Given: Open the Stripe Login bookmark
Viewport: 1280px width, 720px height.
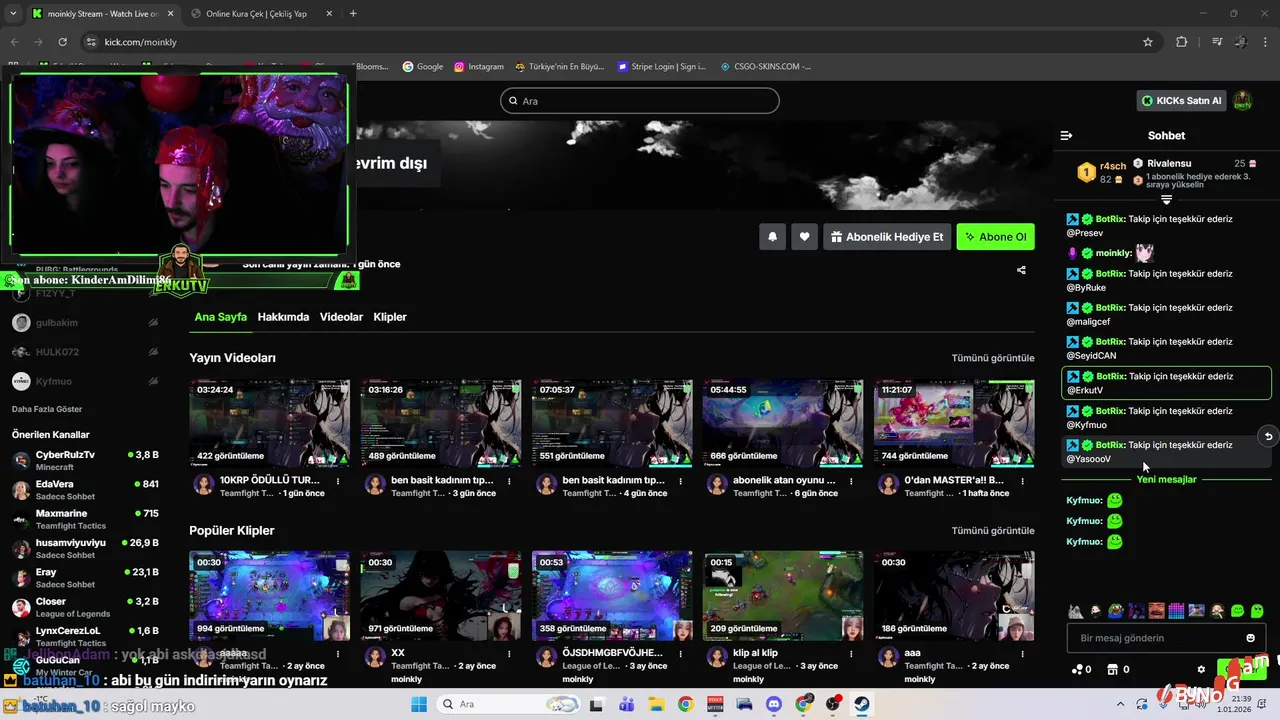Looking at the screenshot, I should pyautogui.click(x=662, y=67).
